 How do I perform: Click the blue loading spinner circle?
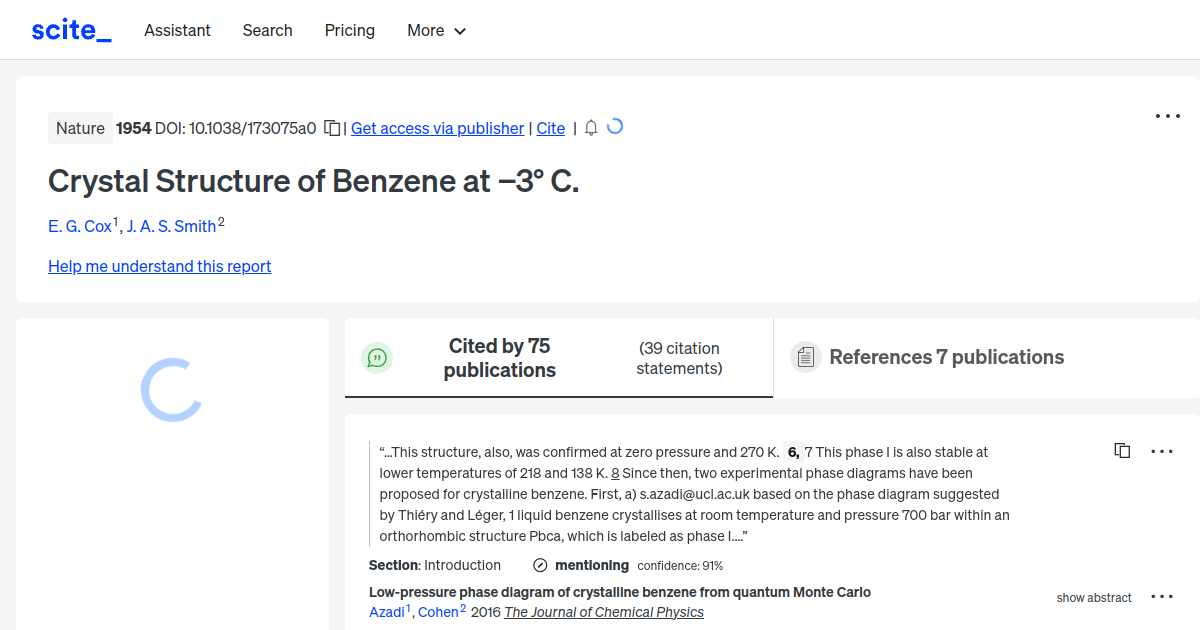click(171, 389)
